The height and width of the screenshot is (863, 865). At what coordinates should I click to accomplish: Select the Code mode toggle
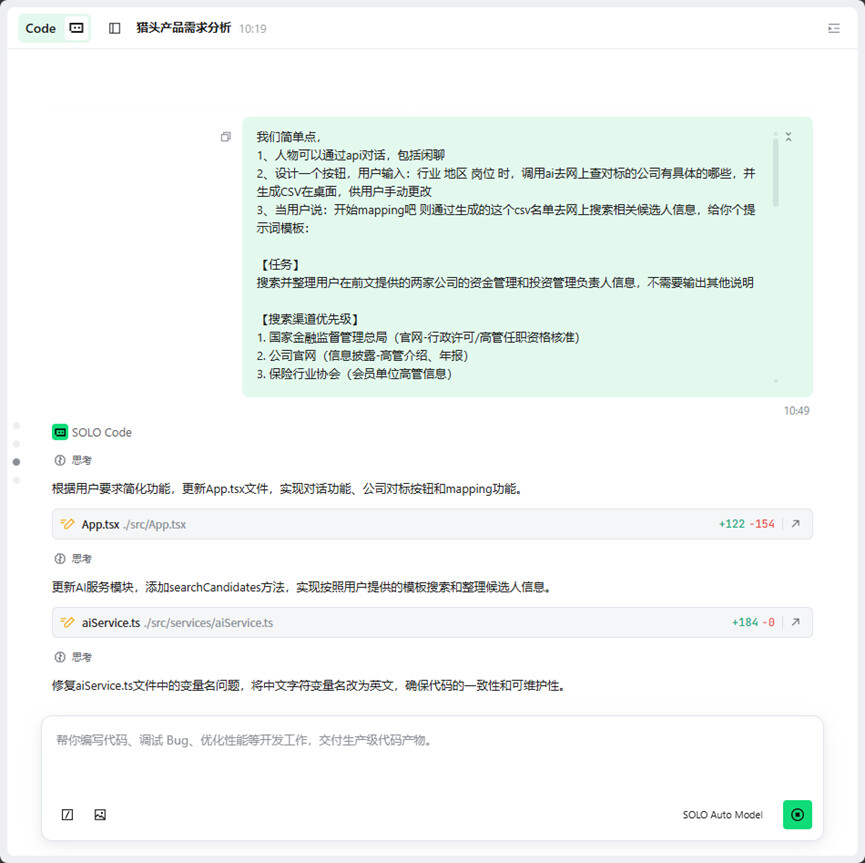coord(41,28)
